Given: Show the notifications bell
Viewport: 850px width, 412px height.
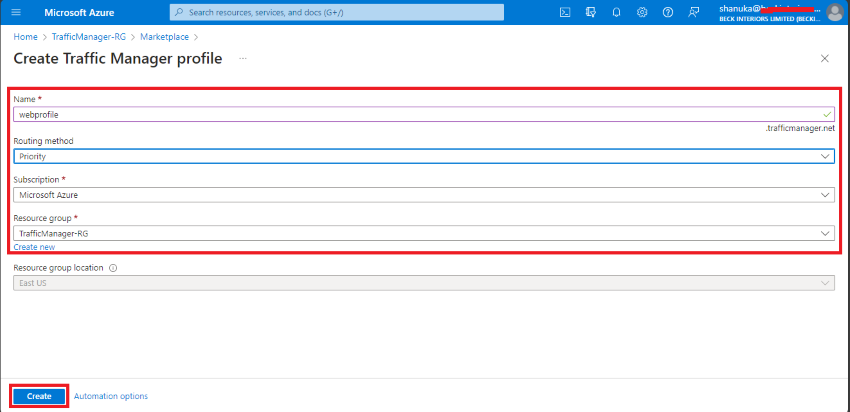Looking at the screenshot, I should 616,12.
